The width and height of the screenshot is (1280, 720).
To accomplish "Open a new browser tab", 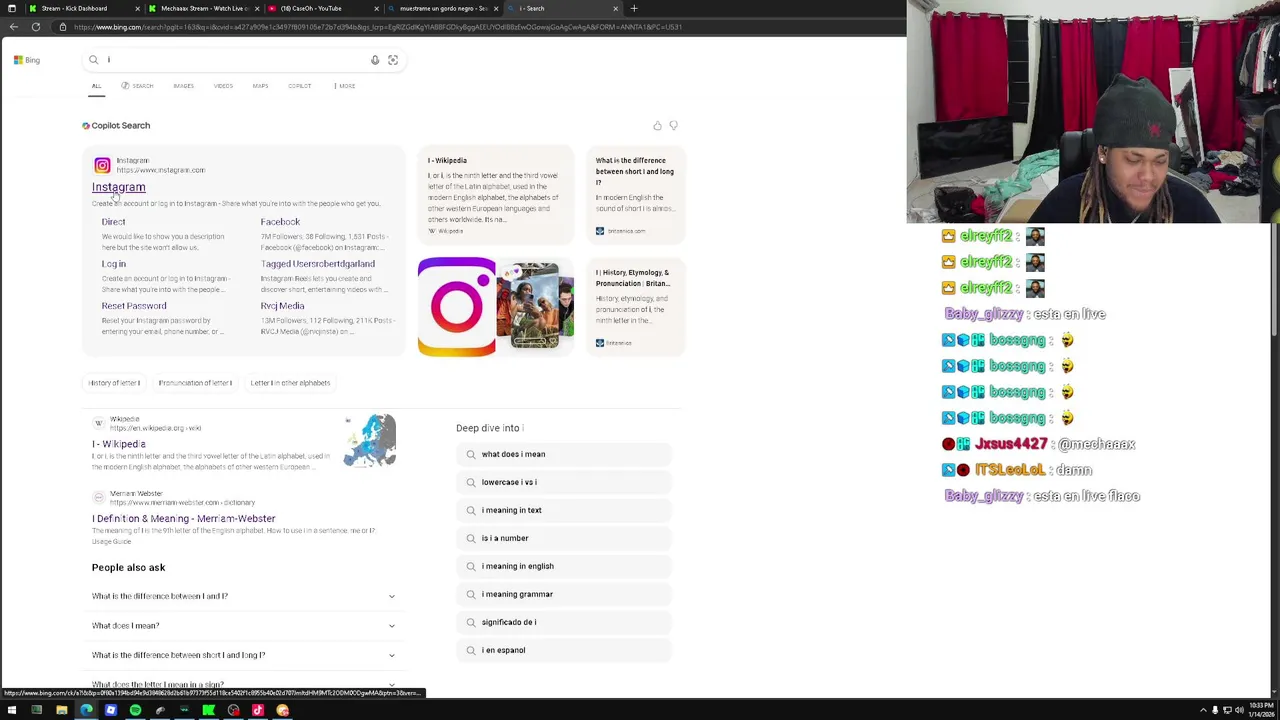I will coord(634,8).
